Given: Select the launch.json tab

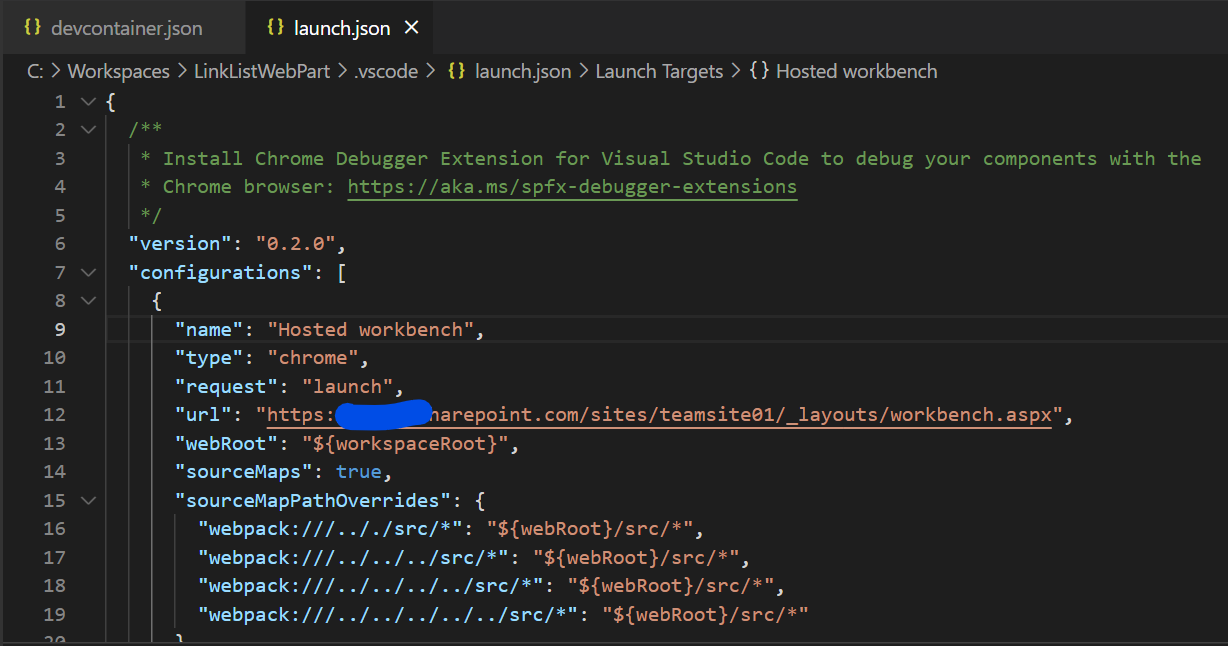Looking at the screenshot, I should [x=340, y=28].
